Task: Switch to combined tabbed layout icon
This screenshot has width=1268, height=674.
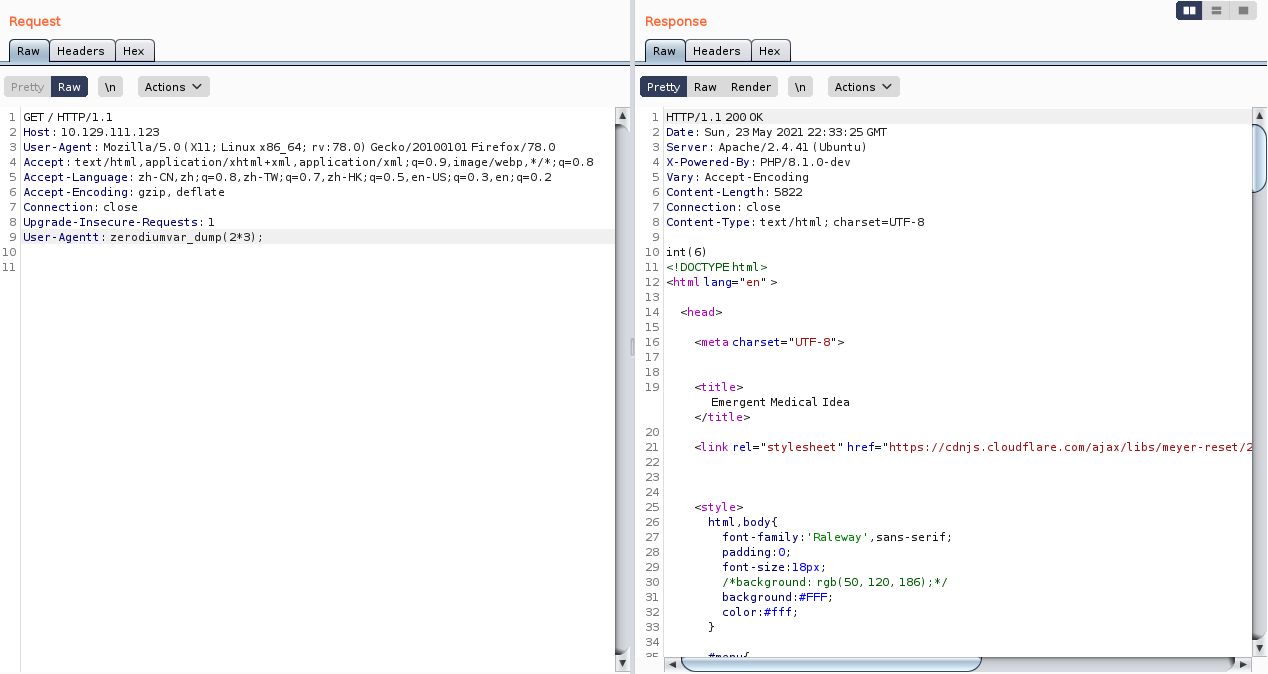Action: pyautogui.click(x=1243, y=10)
